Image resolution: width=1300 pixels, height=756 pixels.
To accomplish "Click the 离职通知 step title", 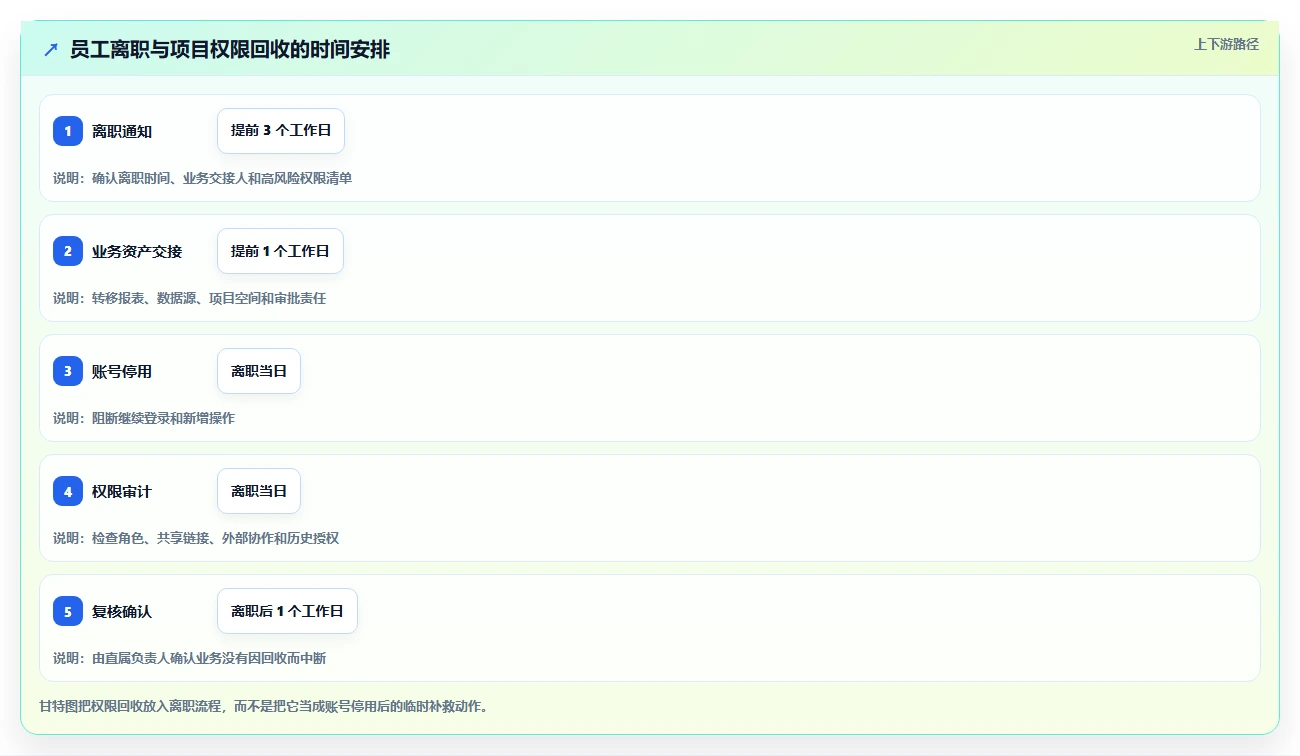I will click(122, 131).
